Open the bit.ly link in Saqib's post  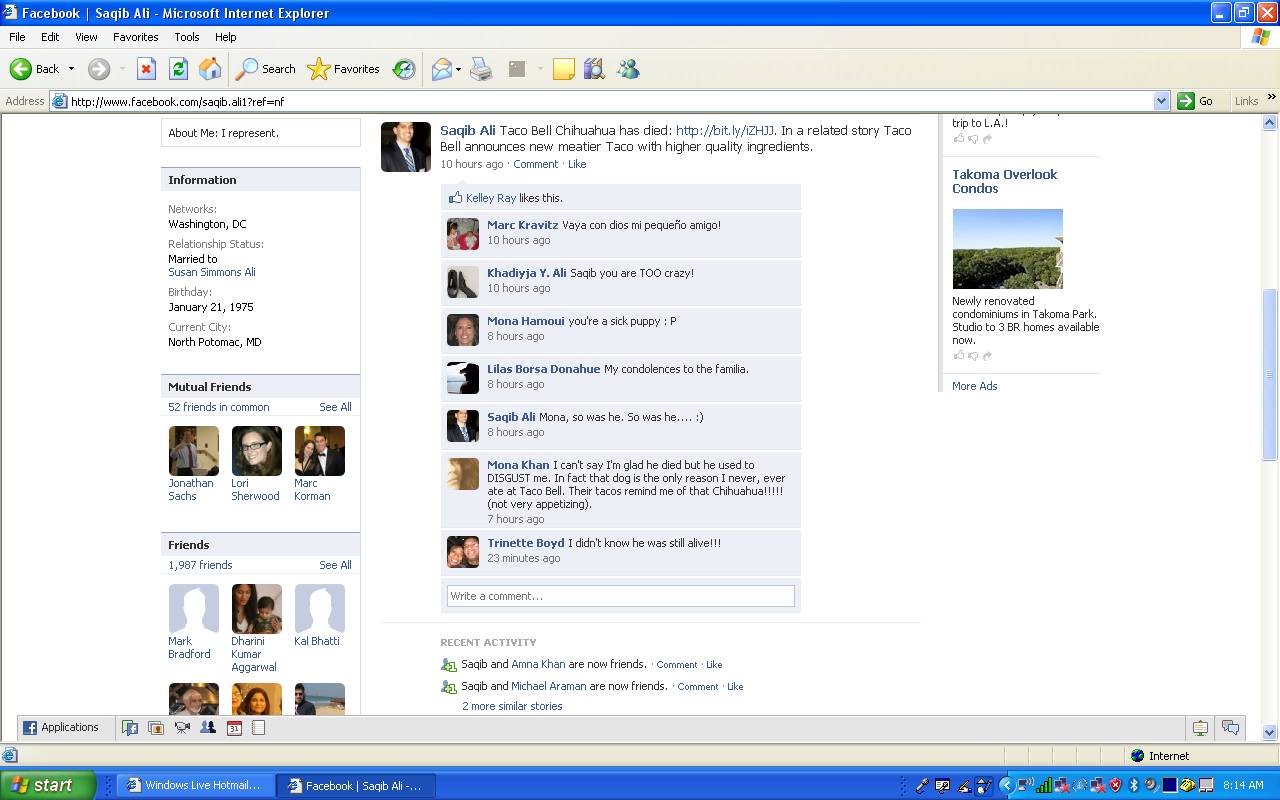pos(725,130)
